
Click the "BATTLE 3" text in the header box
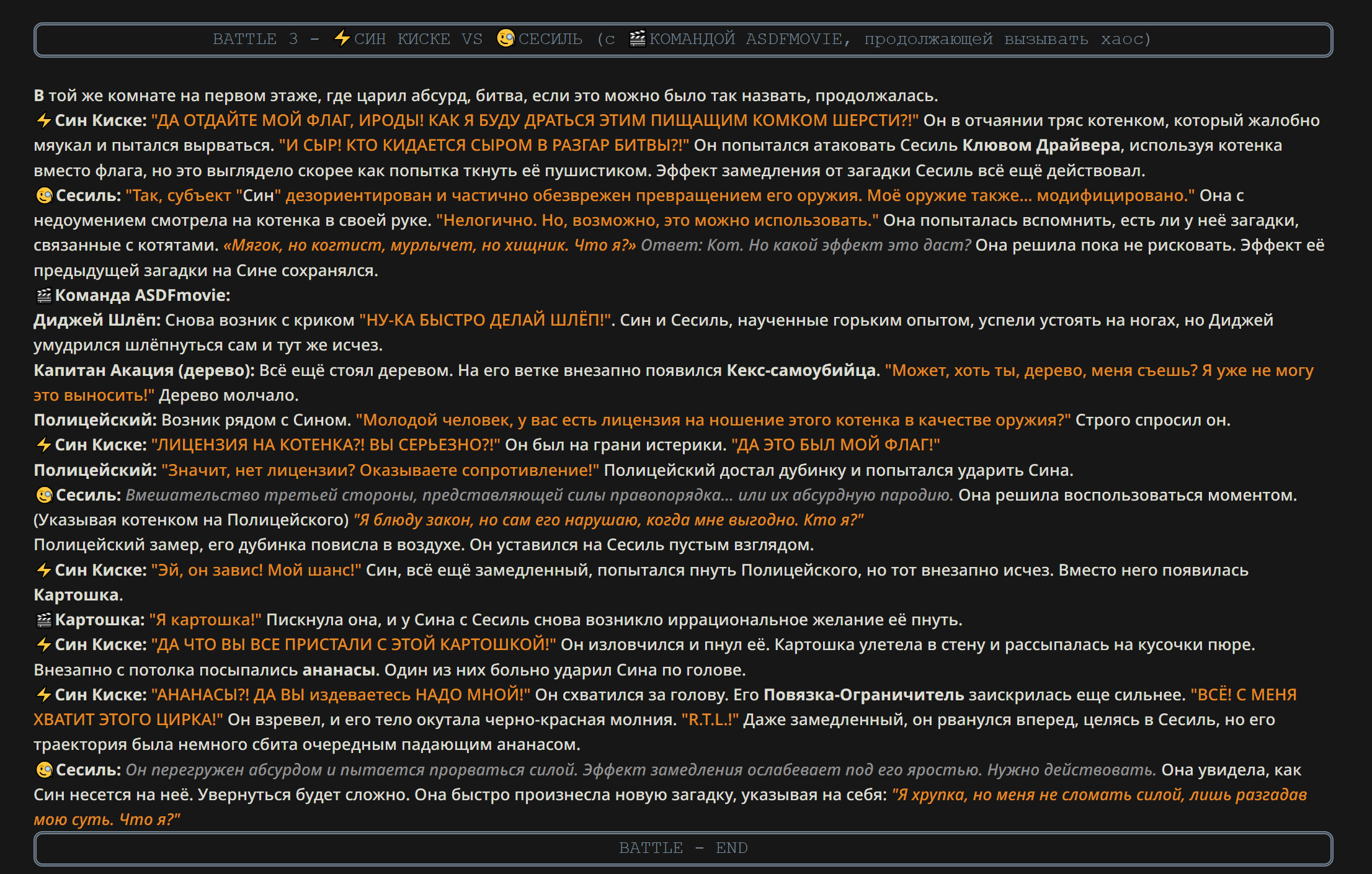(x=255, y=39)
